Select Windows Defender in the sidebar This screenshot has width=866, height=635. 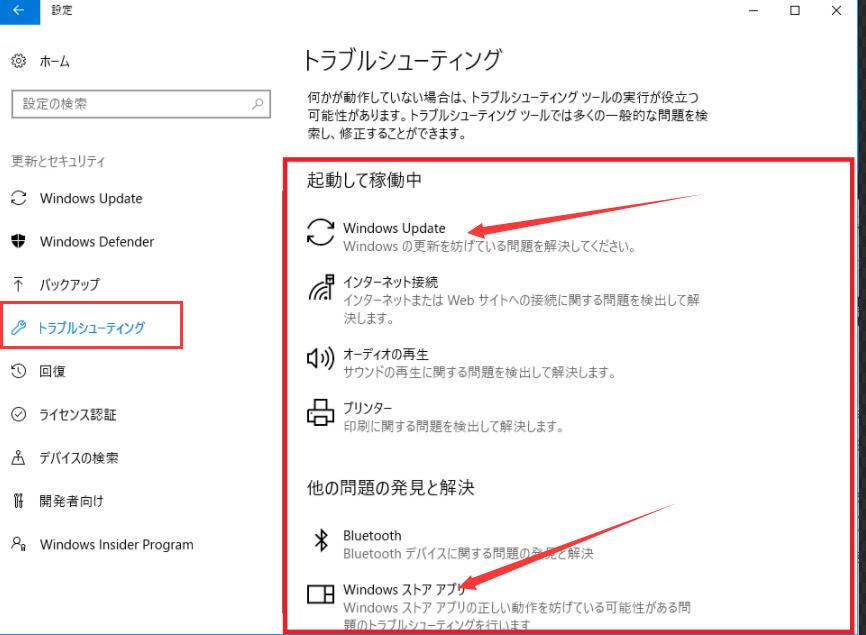(x=96, y=242)
